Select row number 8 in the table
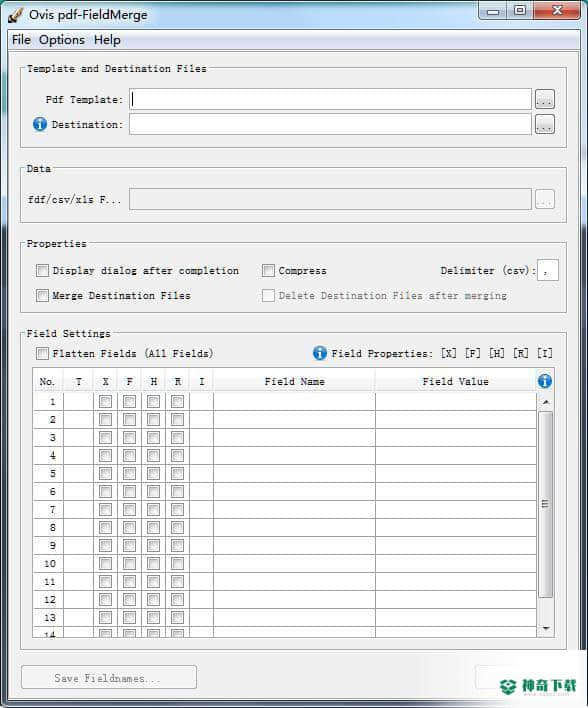 (x=49, y=527)
